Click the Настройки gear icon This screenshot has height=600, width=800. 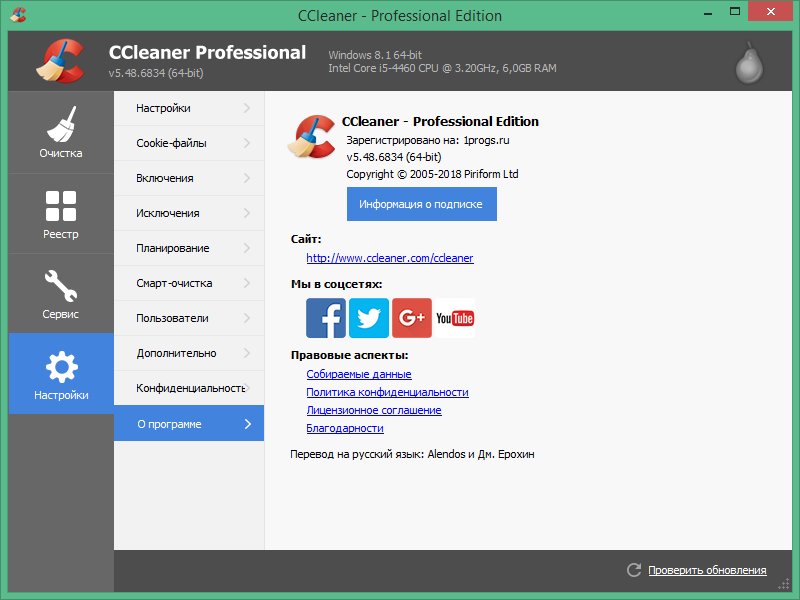(60, 367)
